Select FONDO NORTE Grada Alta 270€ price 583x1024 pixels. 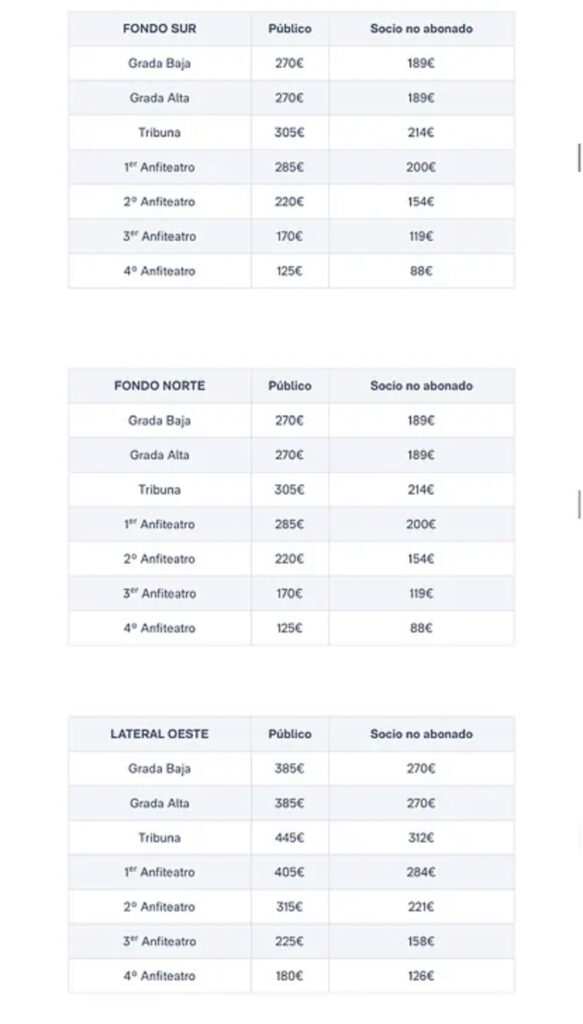coord(290,455)
